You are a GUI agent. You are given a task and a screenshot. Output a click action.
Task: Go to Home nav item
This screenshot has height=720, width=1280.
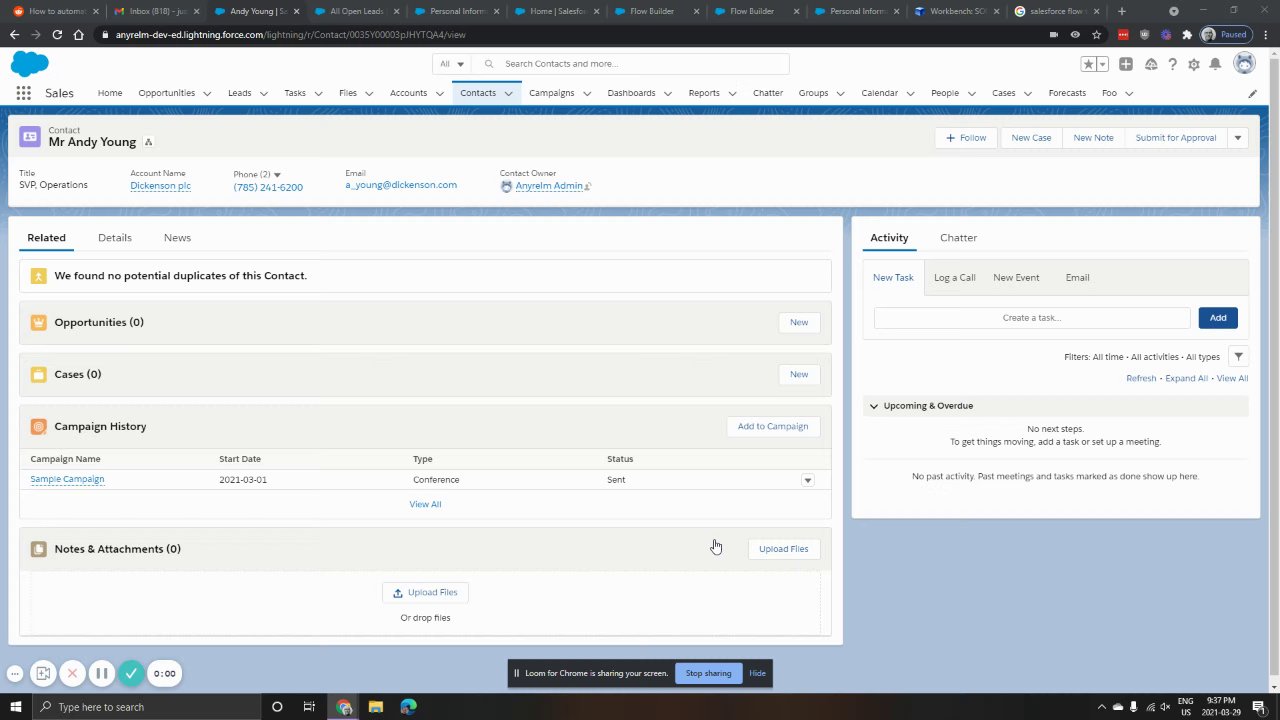click(110, 93)
